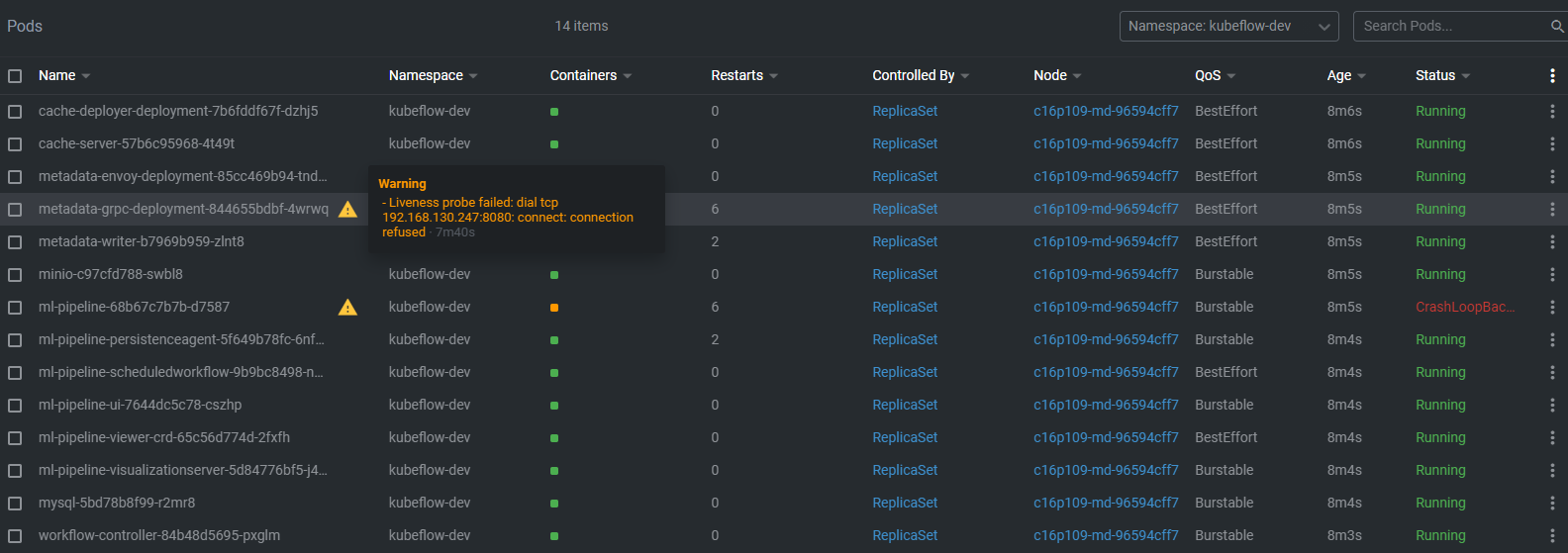
Task: Sort by Containers column header
Action: tap(591, 75)
